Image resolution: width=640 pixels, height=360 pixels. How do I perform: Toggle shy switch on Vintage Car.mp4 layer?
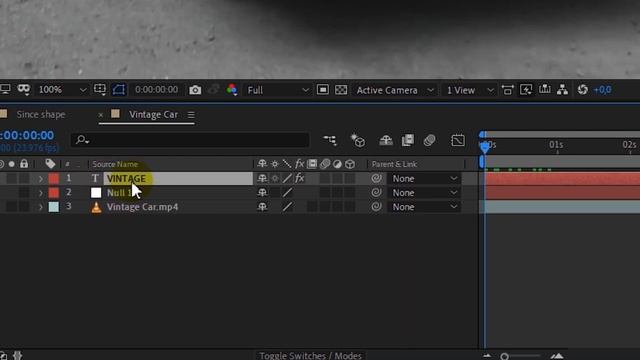click(x=262, y=207)
